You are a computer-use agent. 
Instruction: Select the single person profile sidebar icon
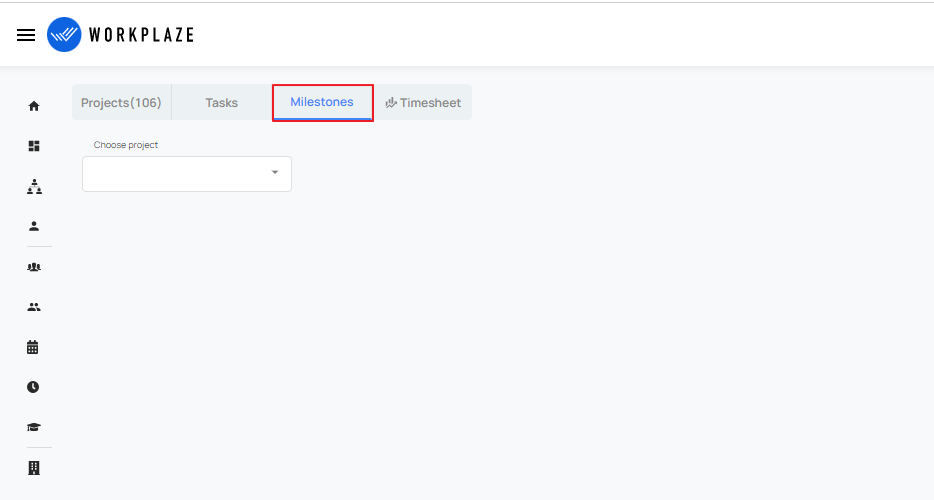34,226
